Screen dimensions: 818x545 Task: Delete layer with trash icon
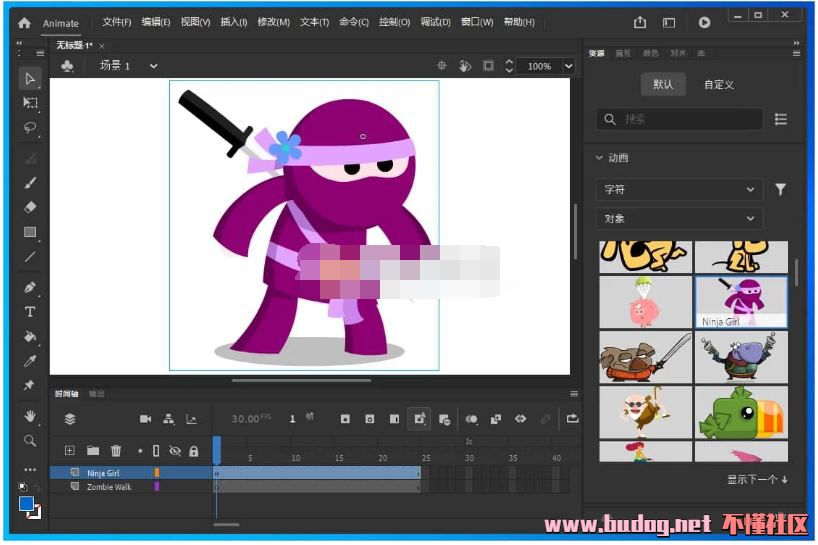[x=116, y=451]
